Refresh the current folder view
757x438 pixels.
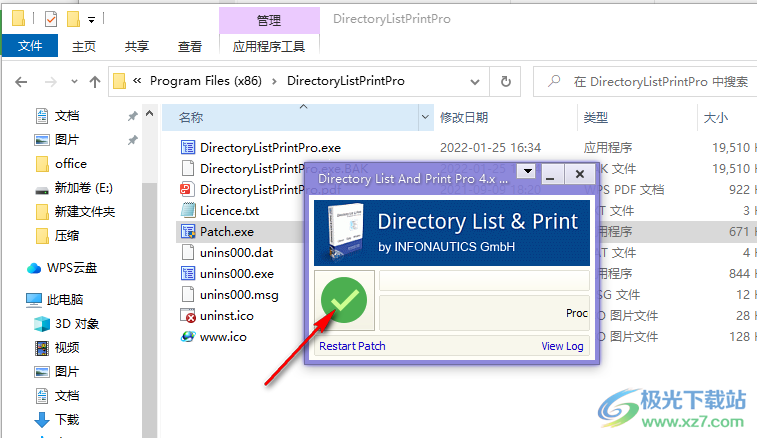tap(505, 82)
